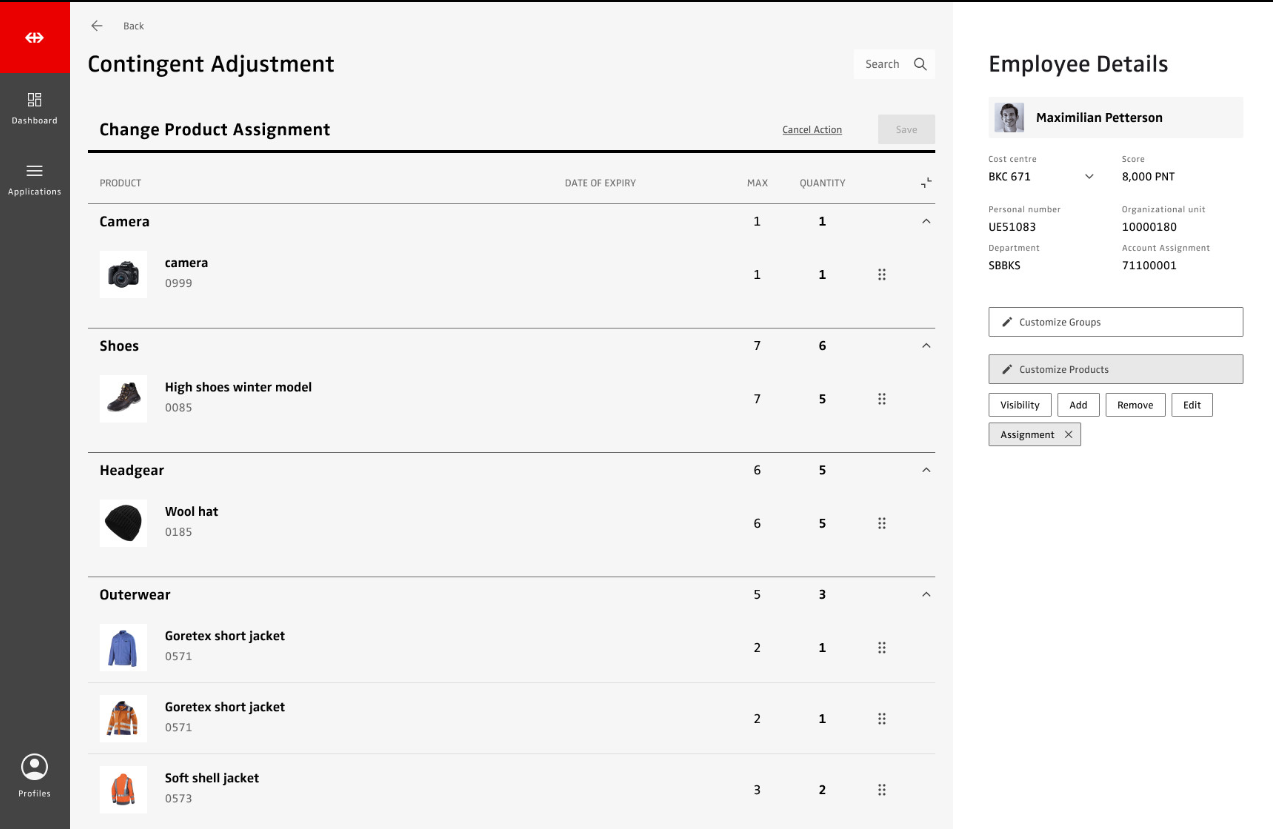This screenshot has height=829, width=1273.
Task: Open the Applications menu in sidebar
Action: coord(35,179)
